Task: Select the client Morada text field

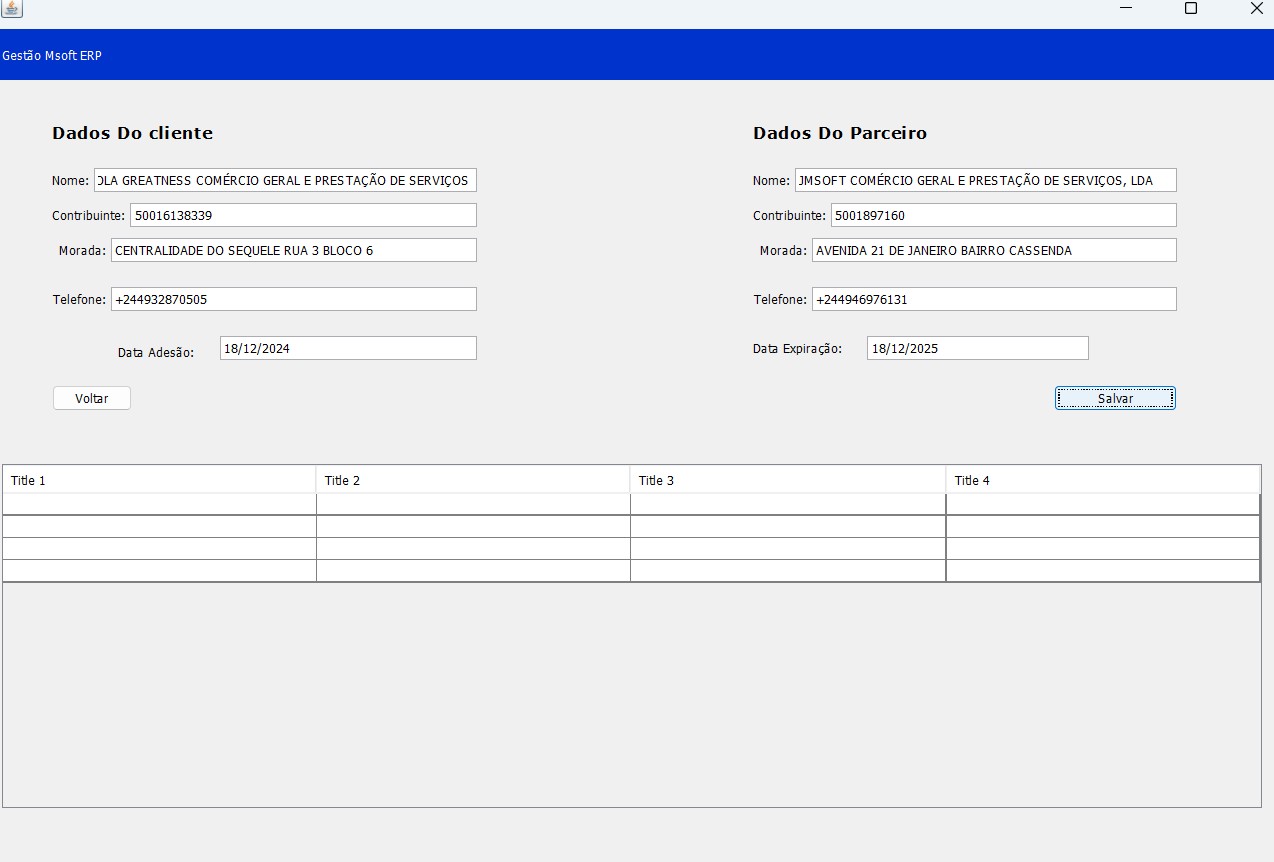Action: 293,250
